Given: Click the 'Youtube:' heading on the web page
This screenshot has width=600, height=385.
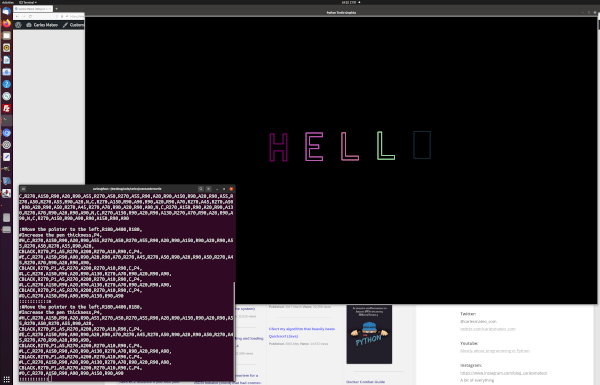Looking at the screenshot, I should (469, 343).
